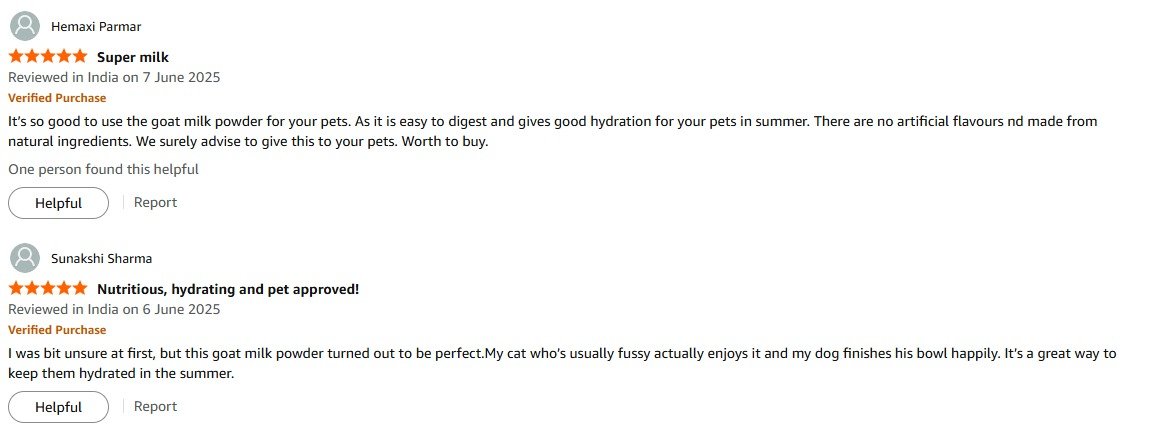Mark Hemaxi Parmar's review as Helpful
Viewport: 1166px width, 446px height.
pyautogui.click(x=58, y=203)
